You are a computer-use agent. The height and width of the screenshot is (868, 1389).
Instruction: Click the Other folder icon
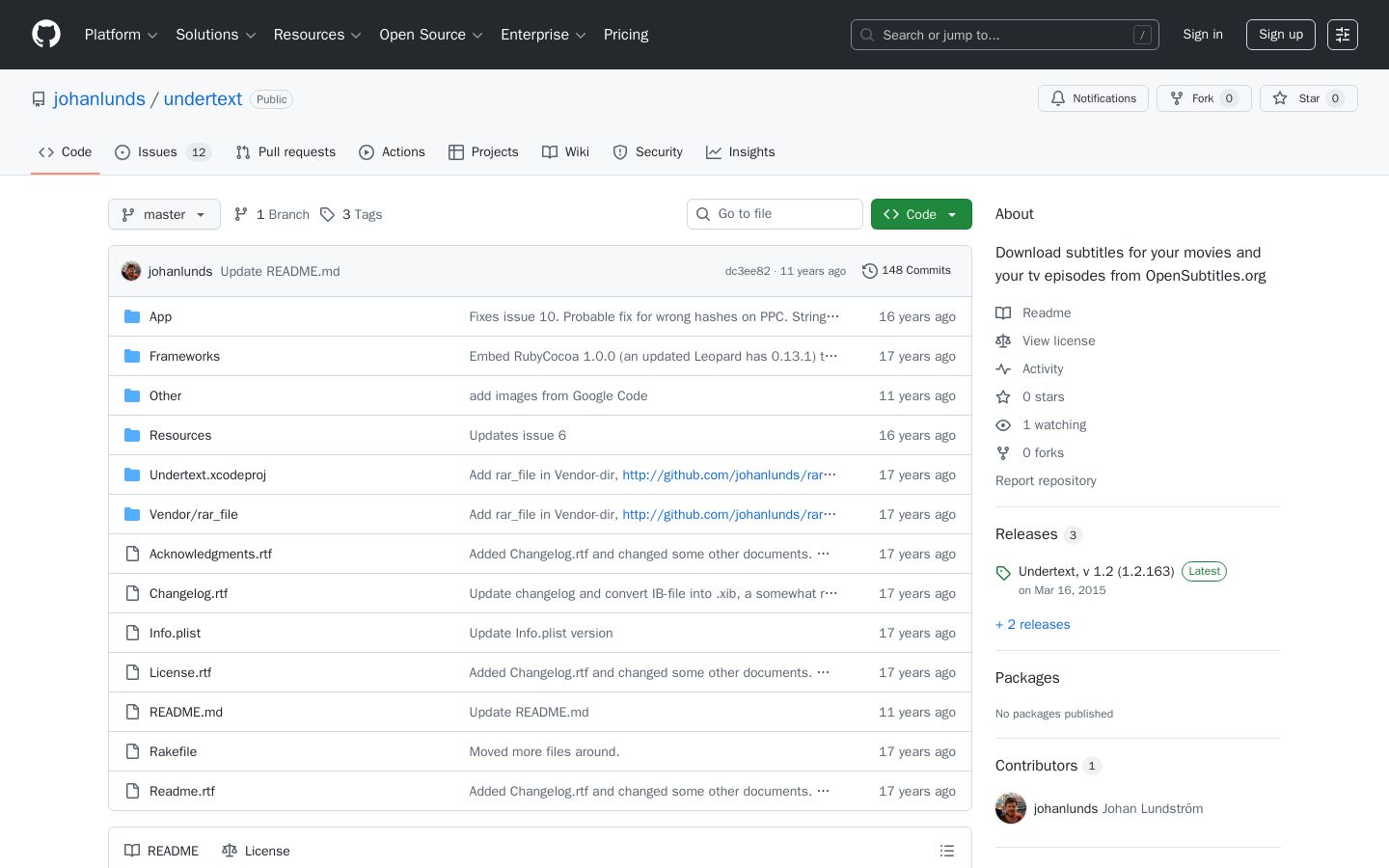tap(132, 395)
